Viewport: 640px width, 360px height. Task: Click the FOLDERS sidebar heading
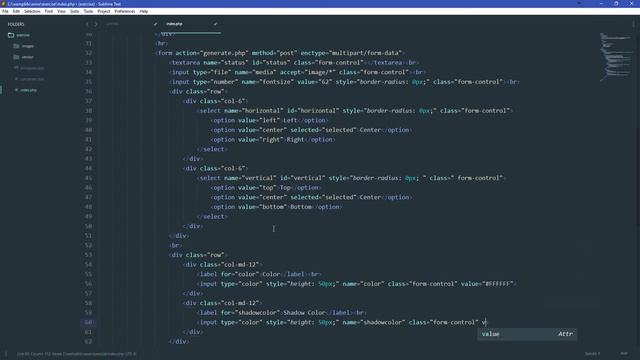16,24
